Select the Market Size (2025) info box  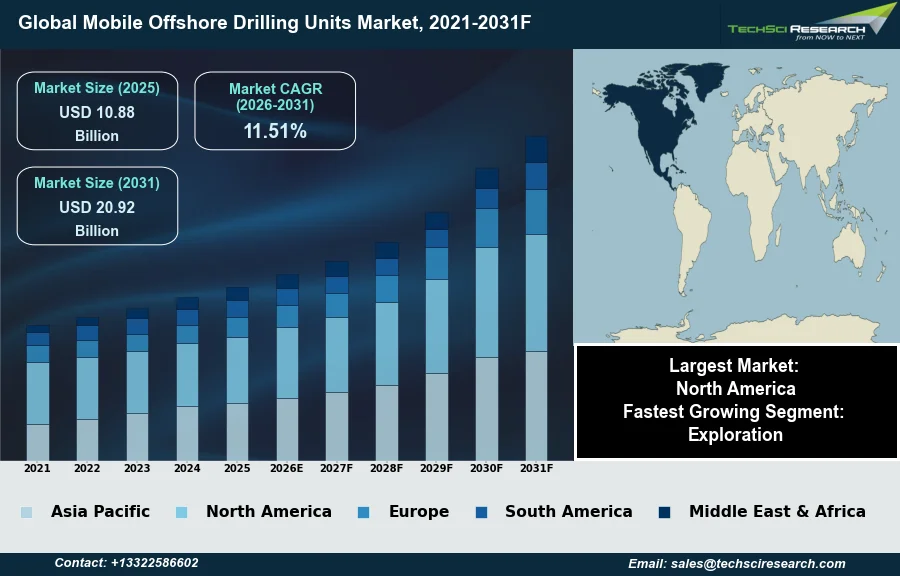(x=97, y=111)
